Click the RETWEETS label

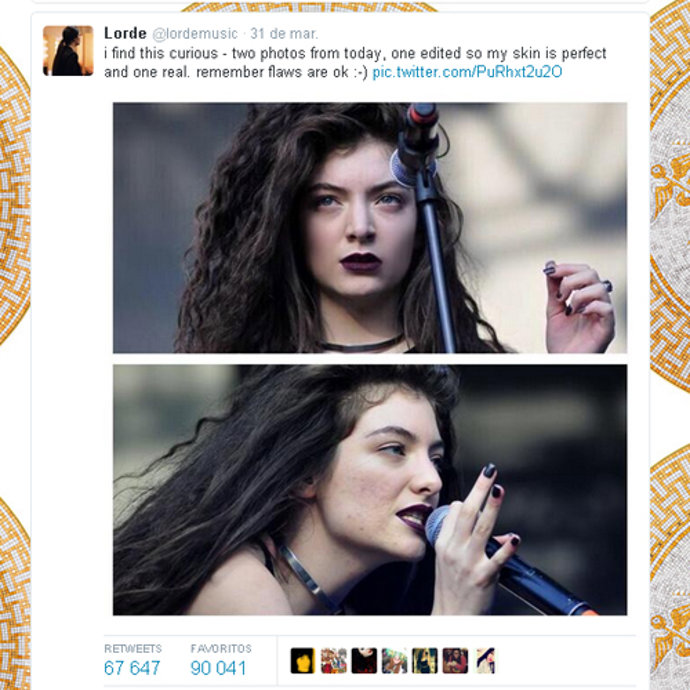[x=133, y=649]
